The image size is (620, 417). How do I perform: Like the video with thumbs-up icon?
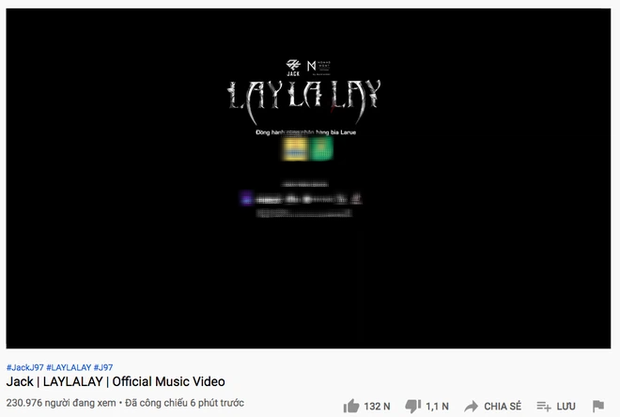pos(351,406)
